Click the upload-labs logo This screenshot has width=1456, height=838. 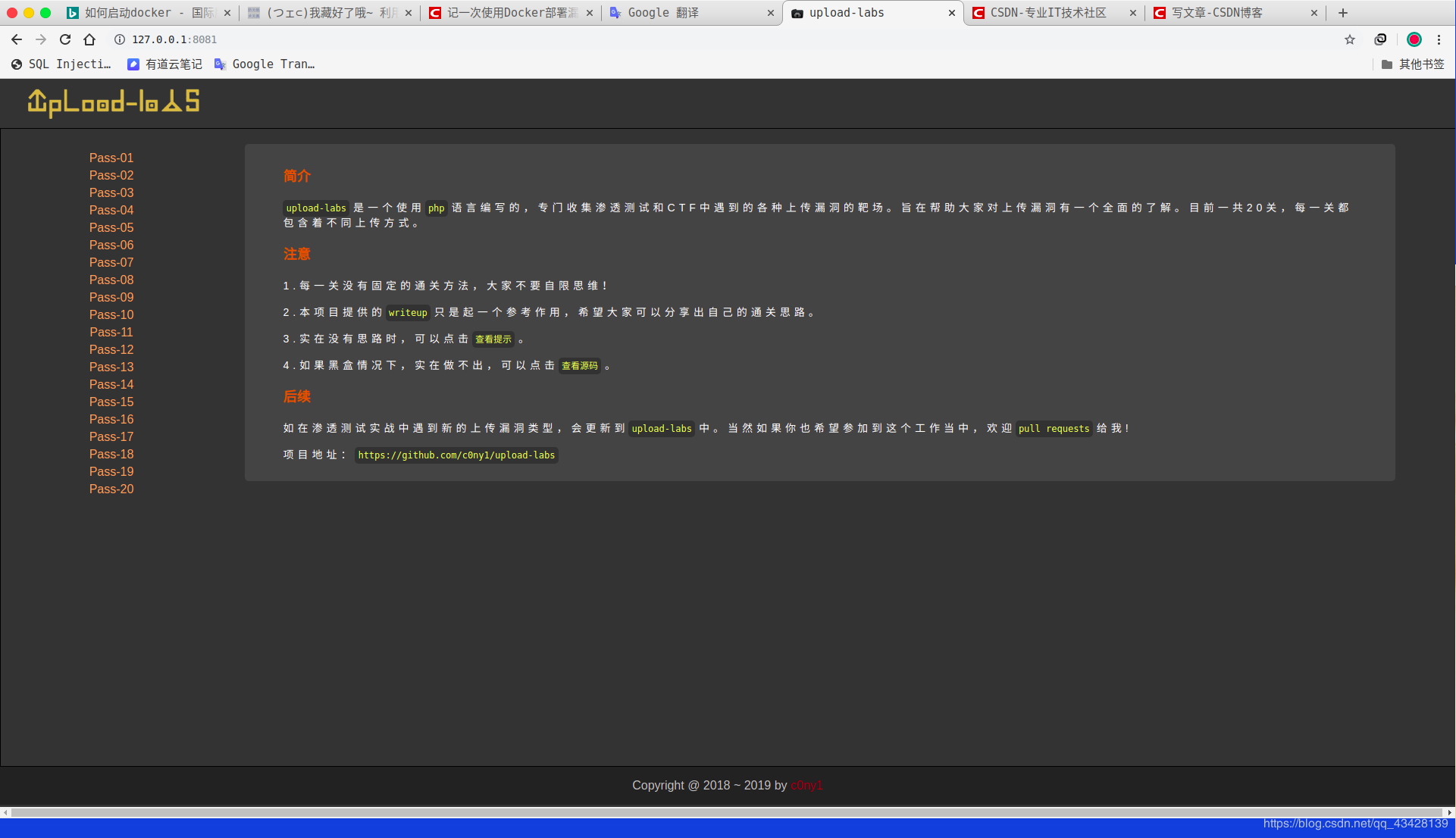tap(114, 102)
